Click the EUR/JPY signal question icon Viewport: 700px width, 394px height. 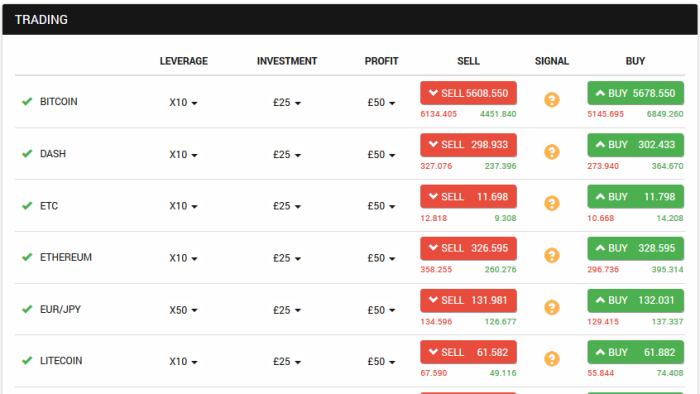[552, 307]
